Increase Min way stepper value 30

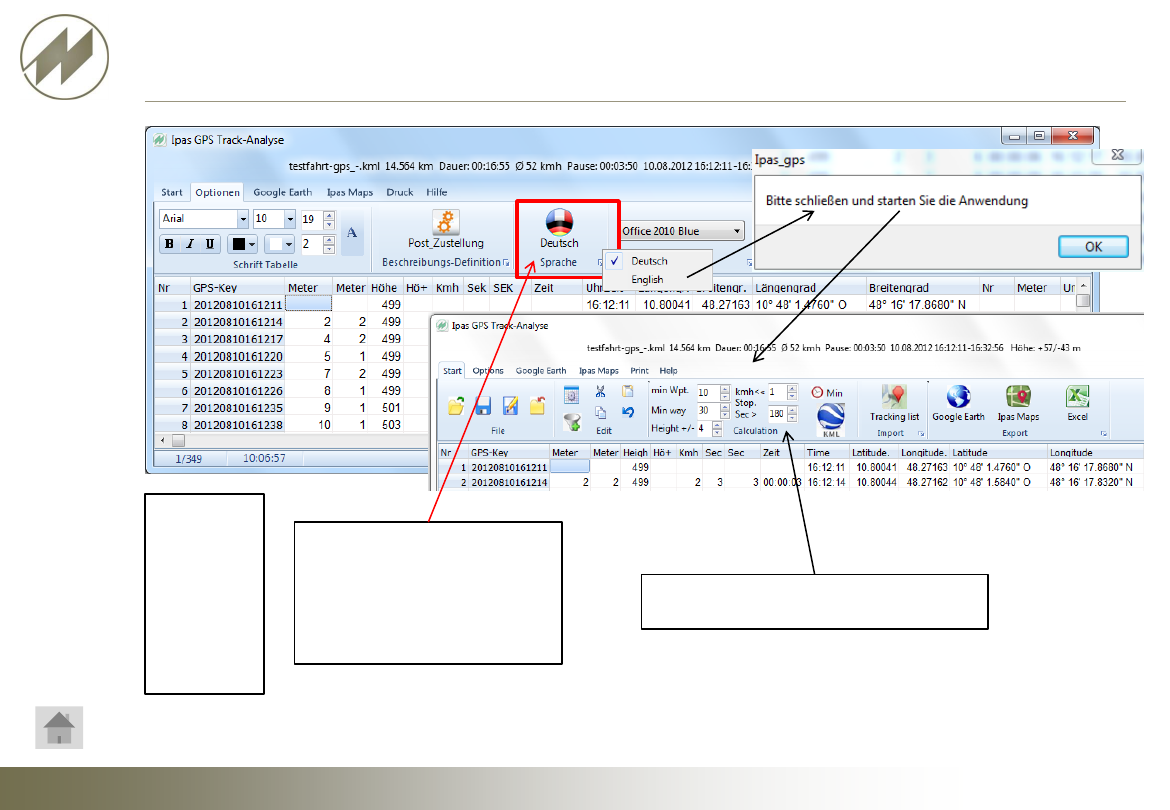click(x=725, y=407)
